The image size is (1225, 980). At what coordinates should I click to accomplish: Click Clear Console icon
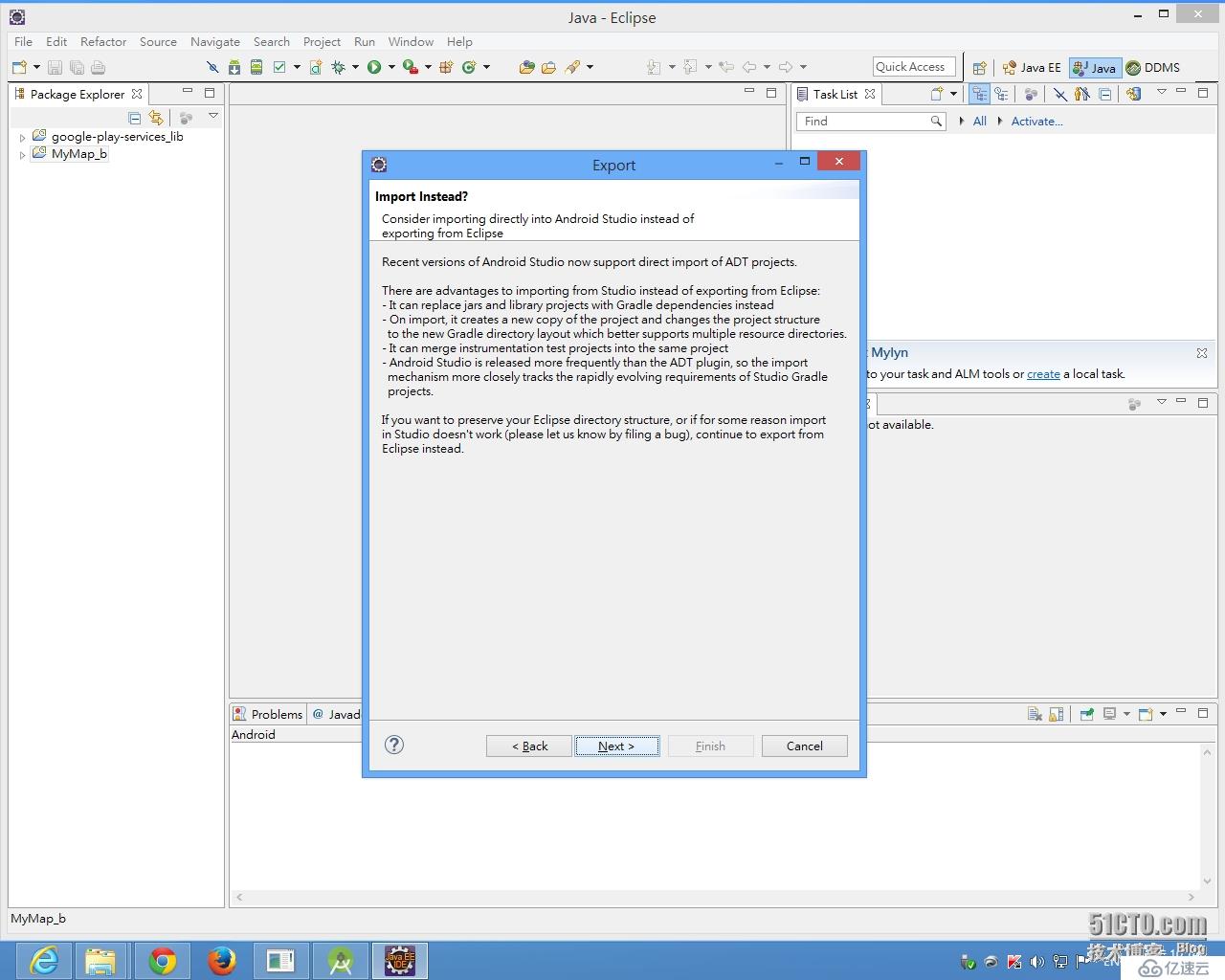1035,714
